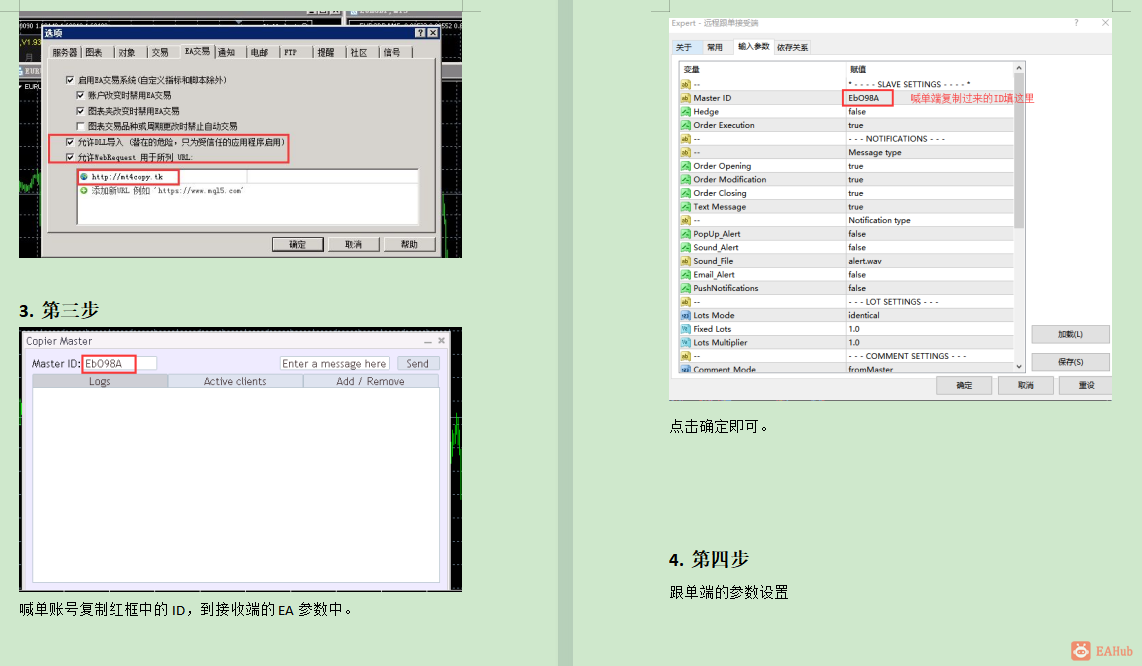Click 确定 in the Expert dialog
1142x666 pixels.
point(964,385)
